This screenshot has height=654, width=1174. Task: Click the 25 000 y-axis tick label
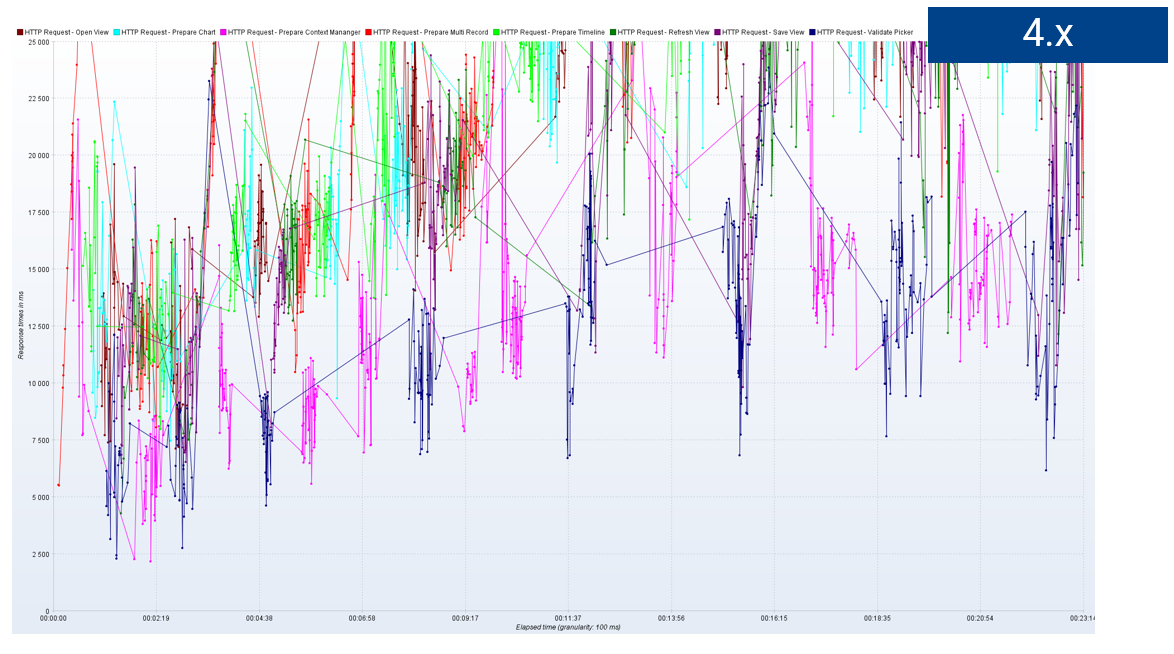tap(39, 42)
